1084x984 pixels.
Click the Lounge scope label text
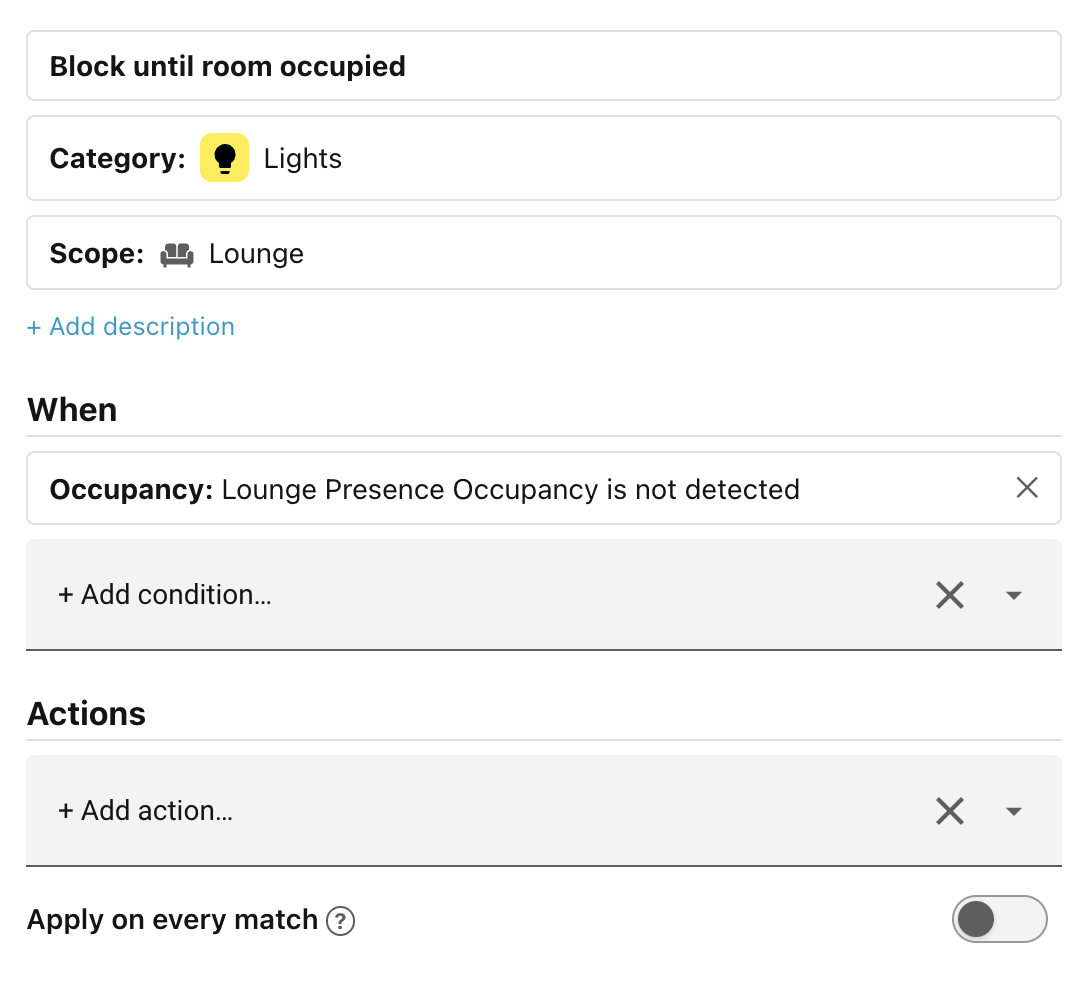click(256, 254)
